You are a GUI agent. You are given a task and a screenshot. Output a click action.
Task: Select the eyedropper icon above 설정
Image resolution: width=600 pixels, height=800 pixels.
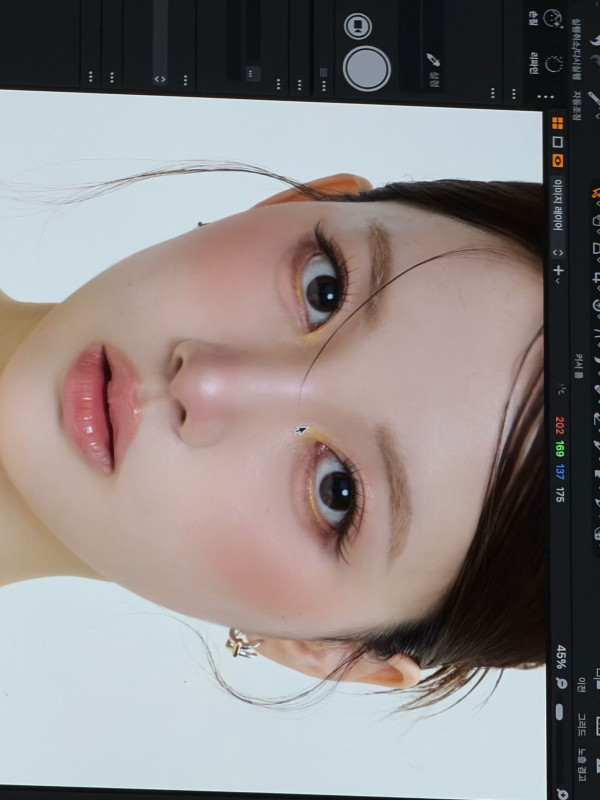pos(433,60)
